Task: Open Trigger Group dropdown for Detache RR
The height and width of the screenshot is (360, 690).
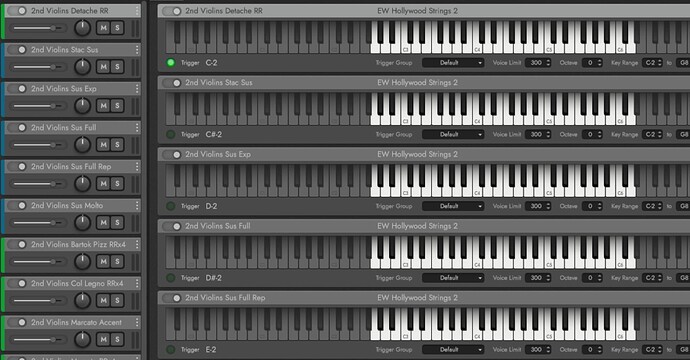Action: [x=453, y=63]
